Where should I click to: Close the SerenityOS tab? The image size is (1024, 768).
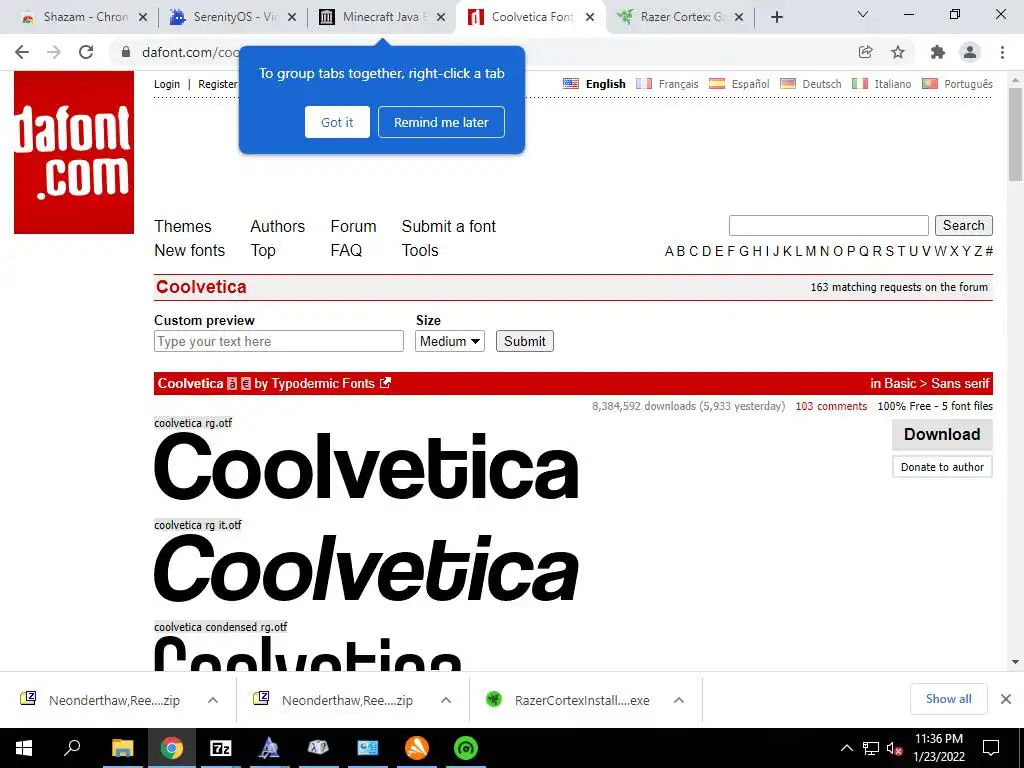pos(292,17)
